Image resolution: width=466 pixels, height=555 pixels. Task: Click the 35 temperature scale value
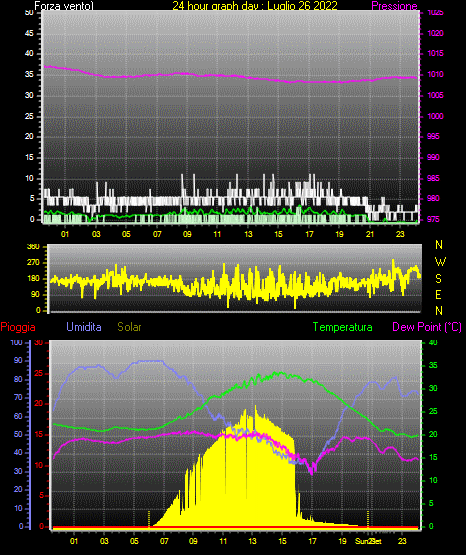point(433,365)
